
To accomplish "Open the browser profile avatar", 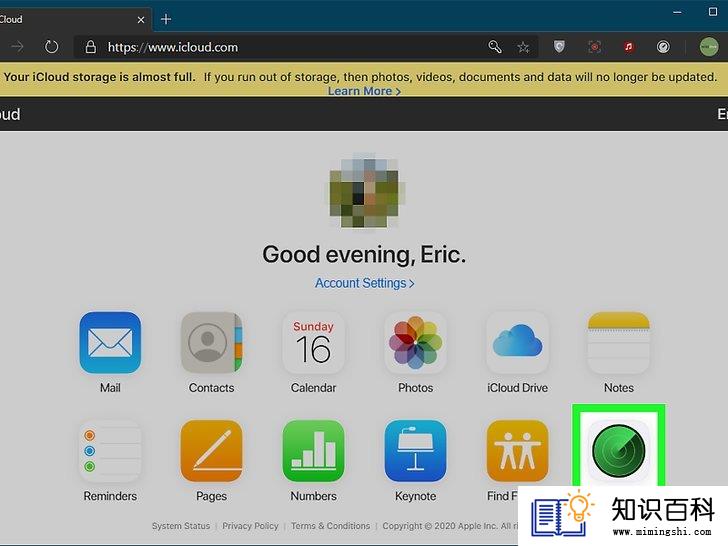I will coord(709,47).
